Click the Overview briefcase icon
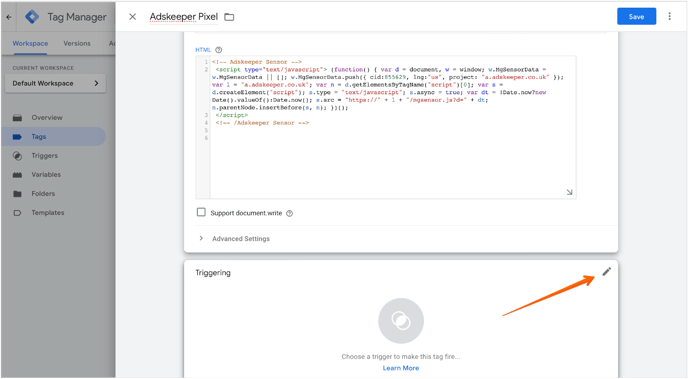 [x=17, y=118]
